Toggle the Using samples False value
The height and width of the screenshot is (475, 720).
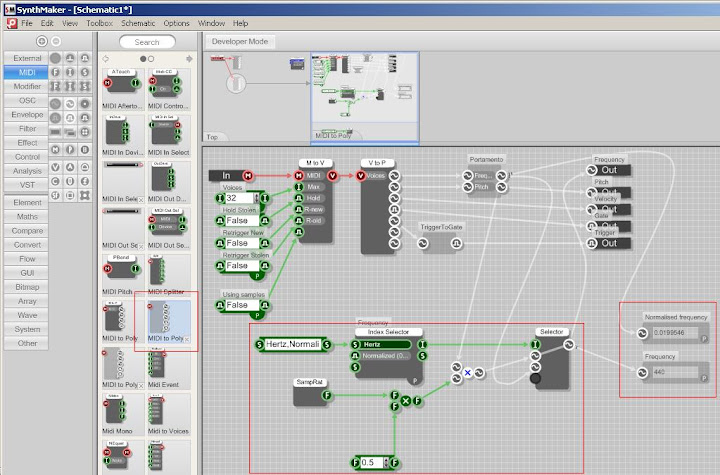click(241, 304)
